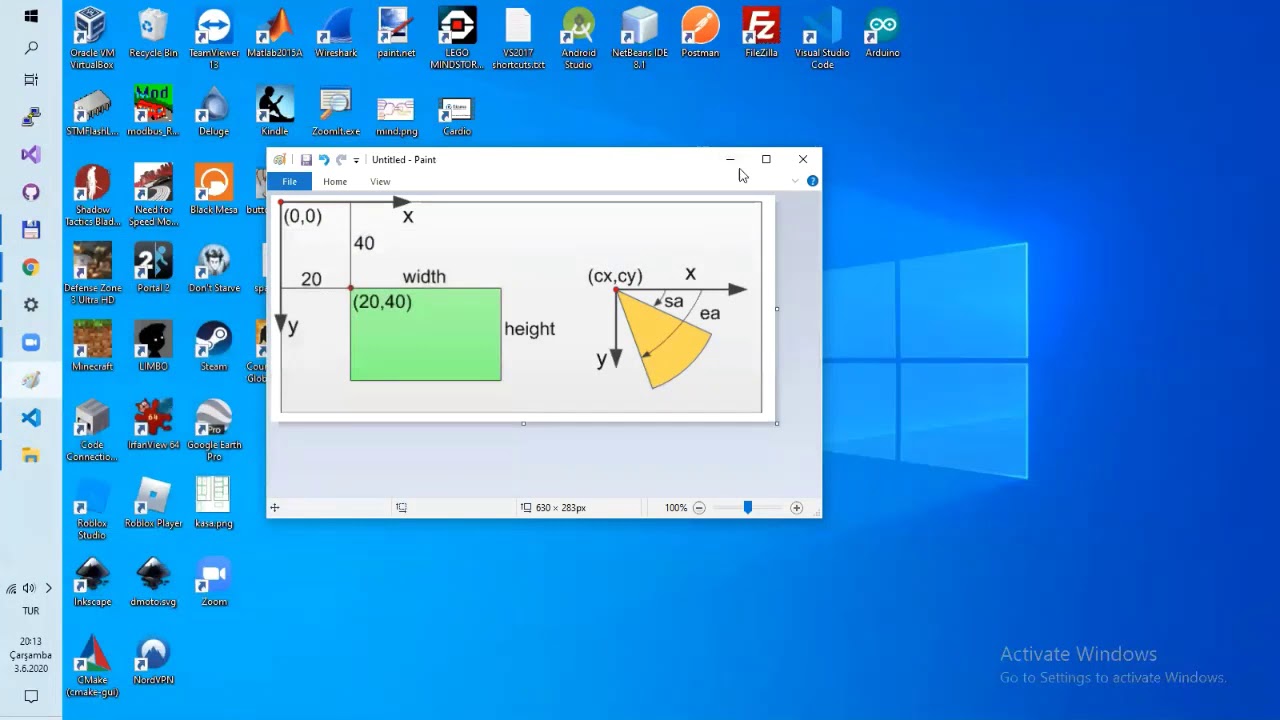Image resolution: width=1280 pixels, height=720 pixels.
Task: Click the zoom in plus button
Action: [x=796, y=508]
